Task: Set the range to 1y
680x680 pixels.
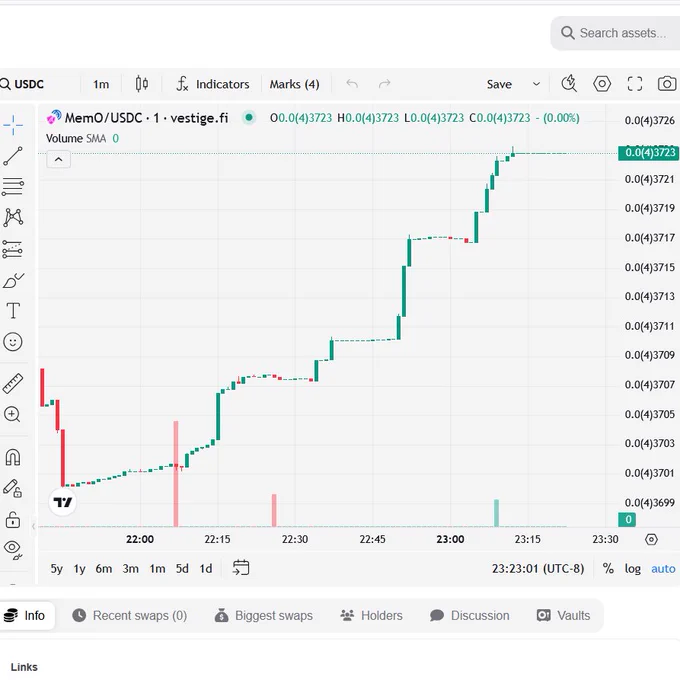Action: (79, 569)
